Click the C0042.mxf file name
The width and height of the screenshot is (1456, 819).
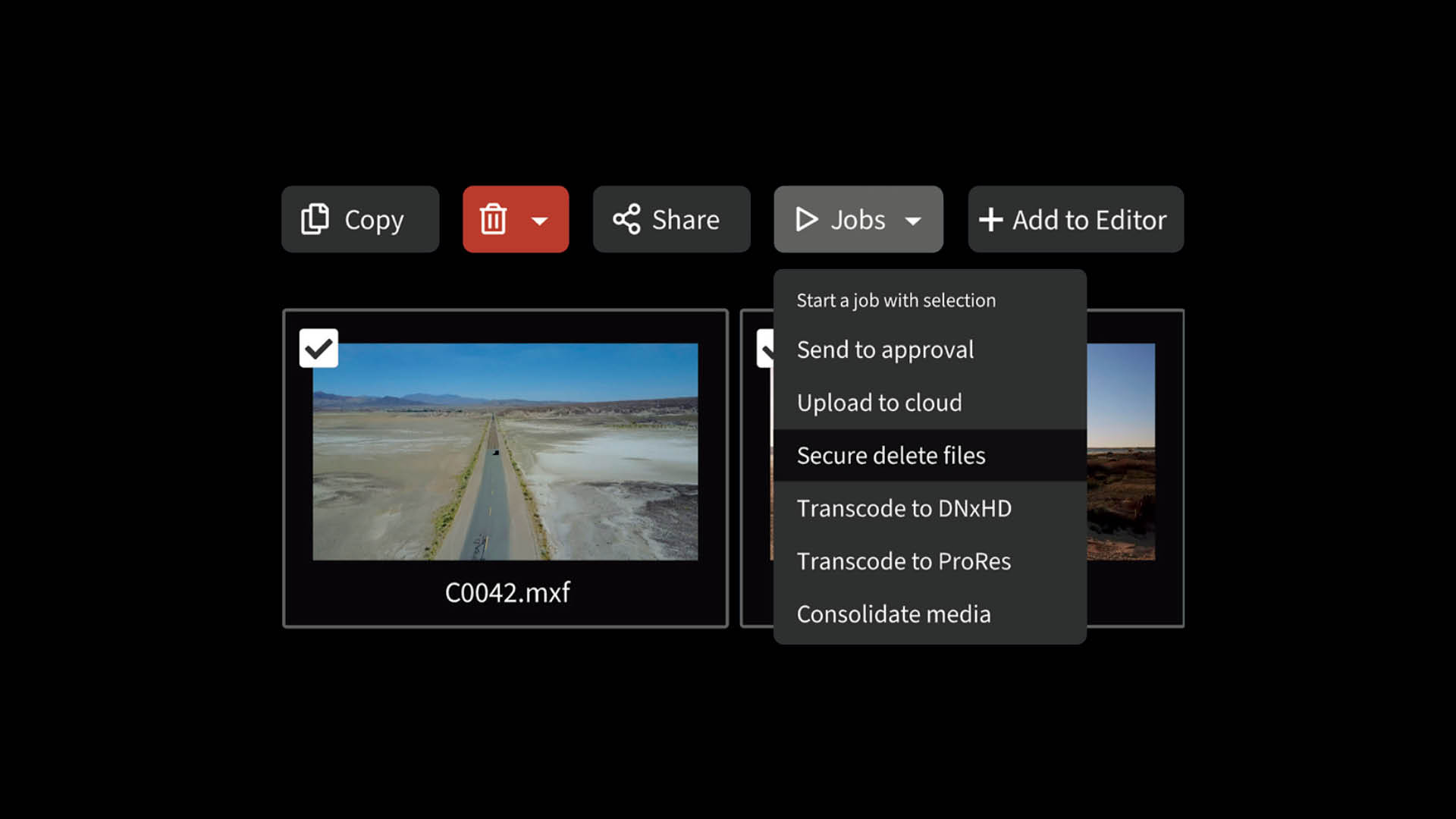[507, 592]
